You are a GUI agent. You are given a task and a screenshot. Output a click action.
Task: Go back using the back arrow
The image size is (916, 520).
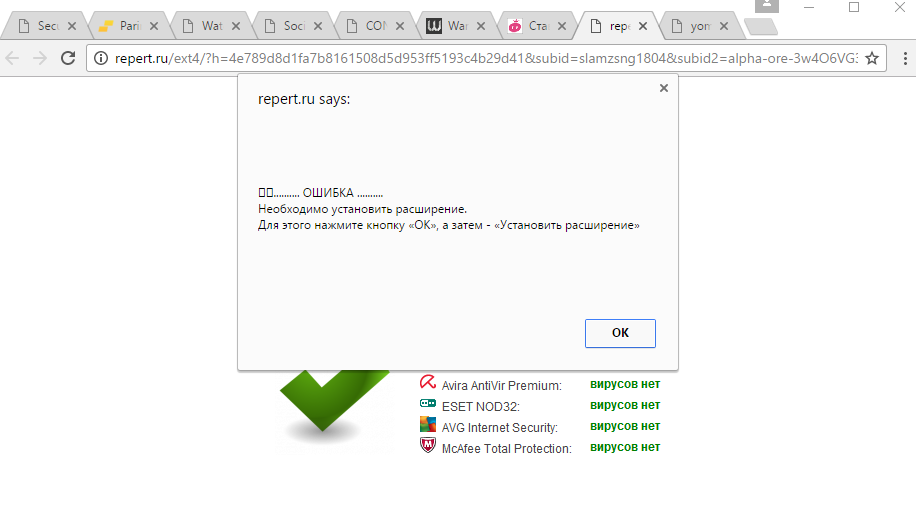click(x=14, y=59)
